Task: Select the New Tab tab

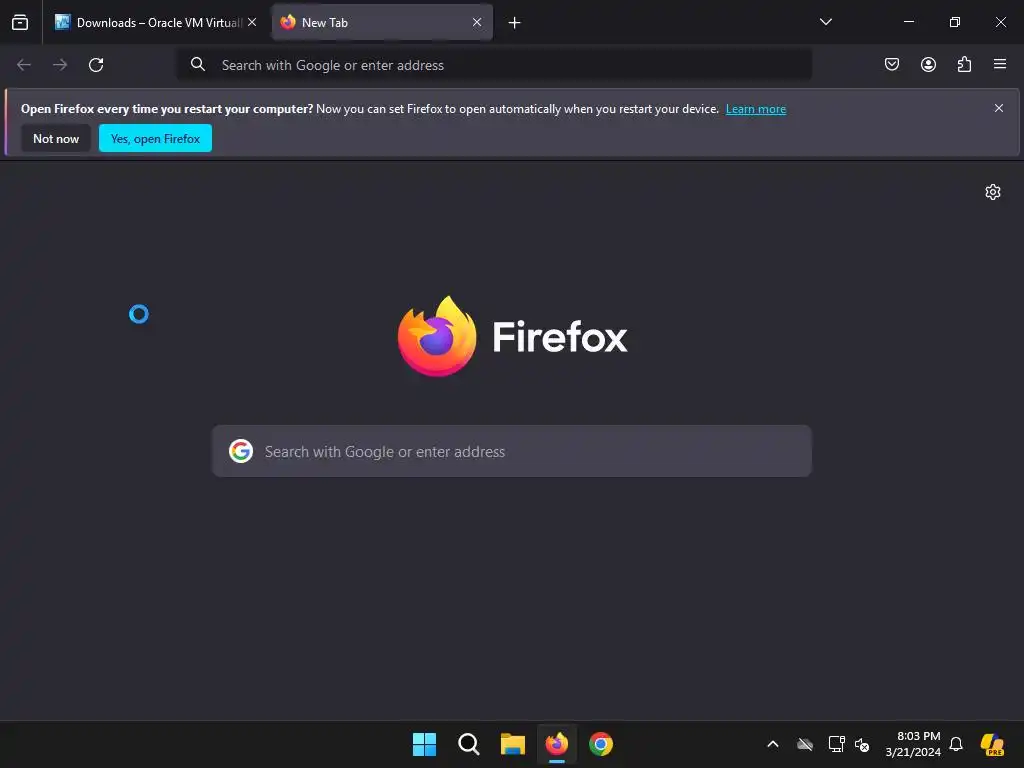Action: click(x=382, y=22)
